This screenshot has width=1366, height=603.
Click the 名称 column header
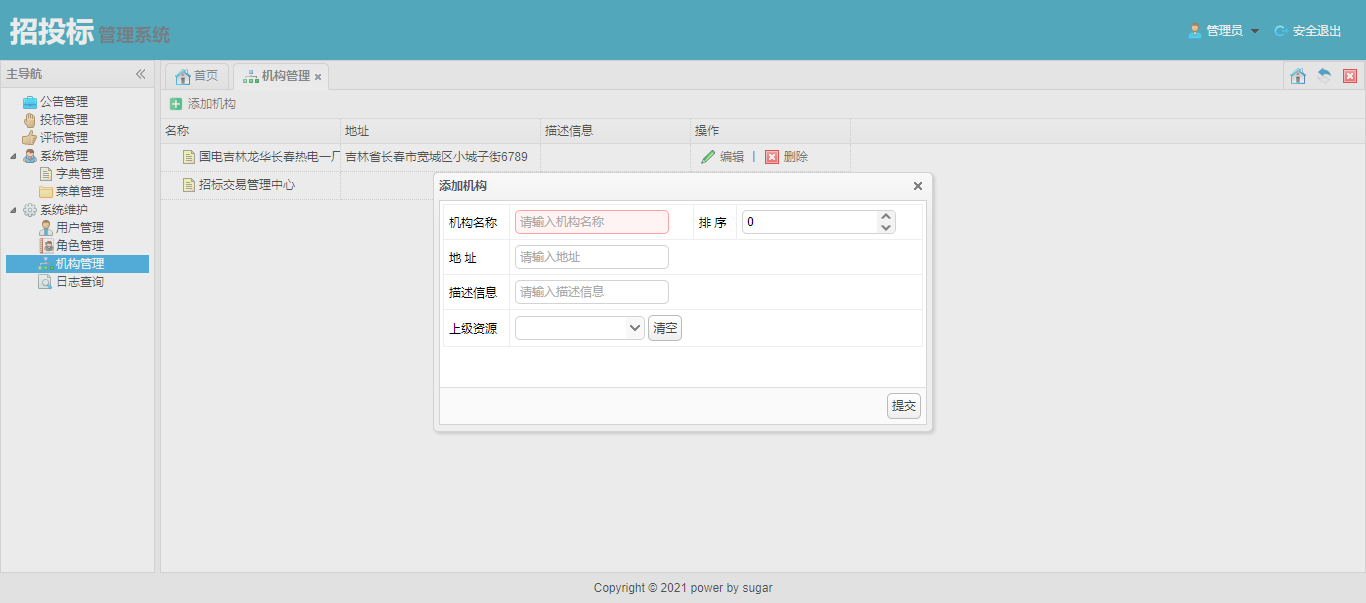(251, 131)
